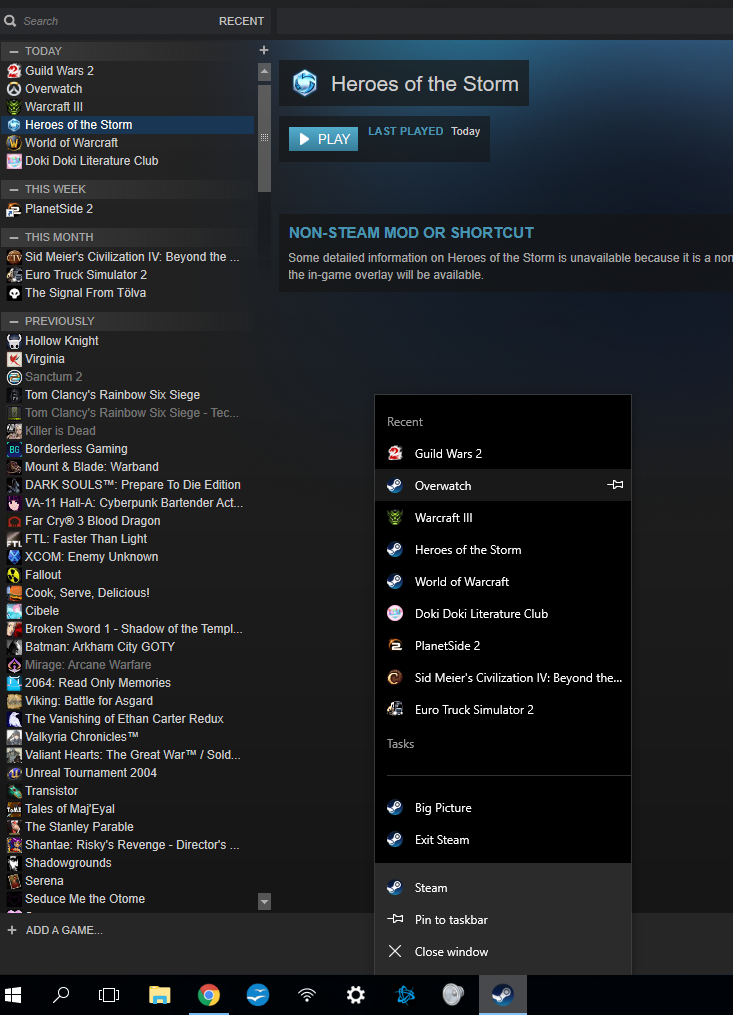The height and width of the screenshot is (1015, 733).
Task: Click the Overwatch icon in library list
Action: (x=14, y=89)
